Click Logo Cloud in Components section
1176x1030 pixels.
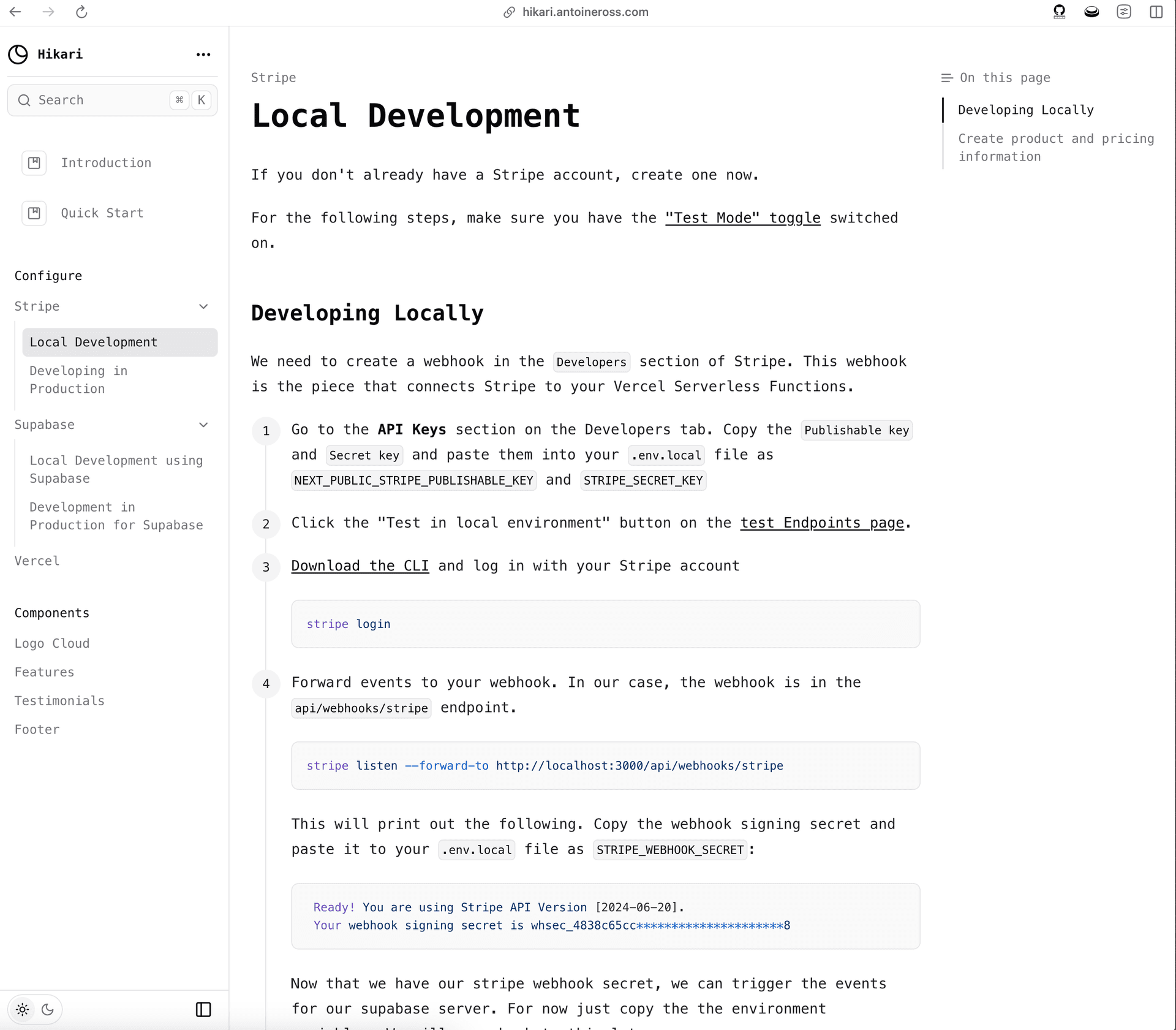(52, 643)
